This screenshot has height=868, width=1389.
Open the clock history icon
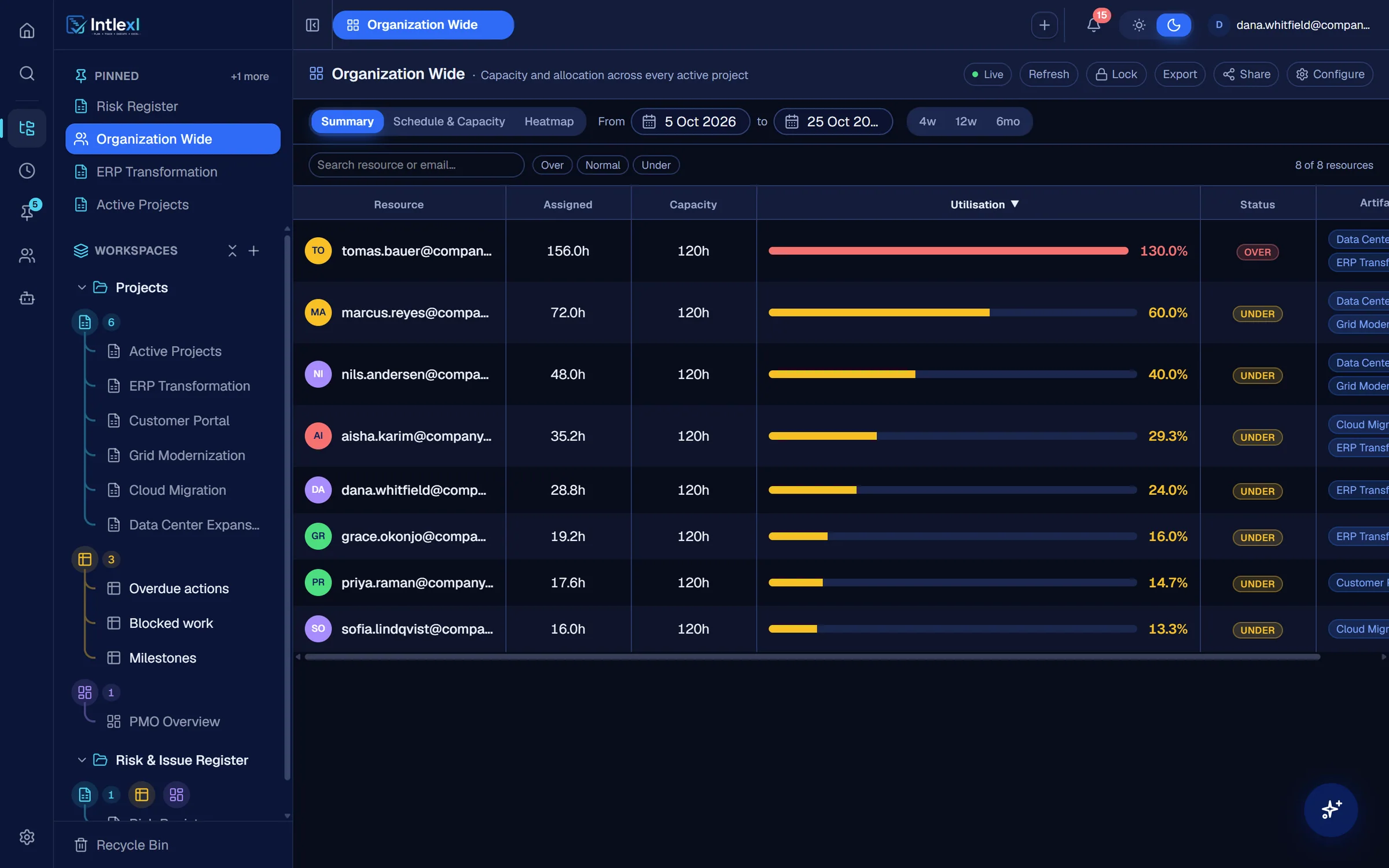pos(27,171)
